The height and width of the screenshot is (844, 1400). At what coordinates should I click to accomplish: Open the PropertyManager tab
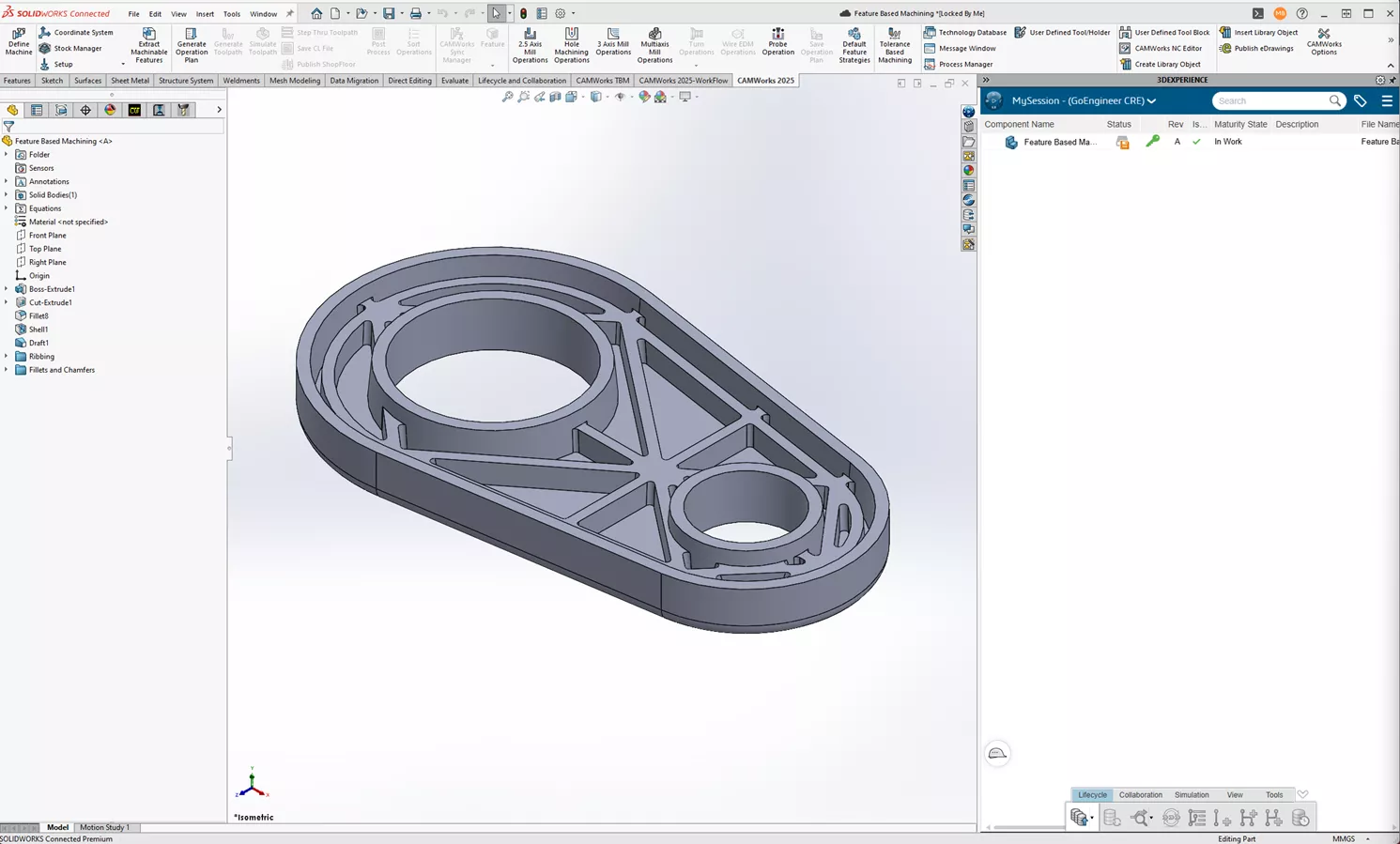click(37, 110)
